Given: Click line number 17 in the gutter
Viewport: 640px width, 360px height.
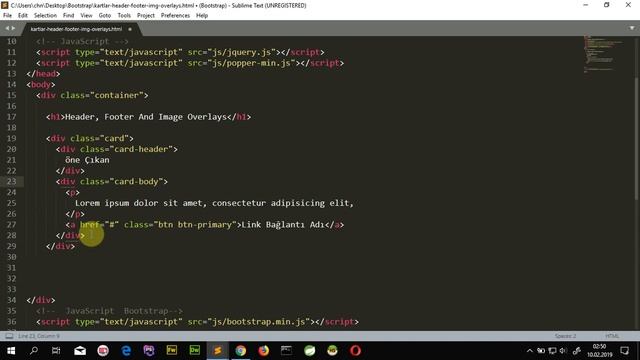Looking at the screenshot, I should (x=11, y=117).
